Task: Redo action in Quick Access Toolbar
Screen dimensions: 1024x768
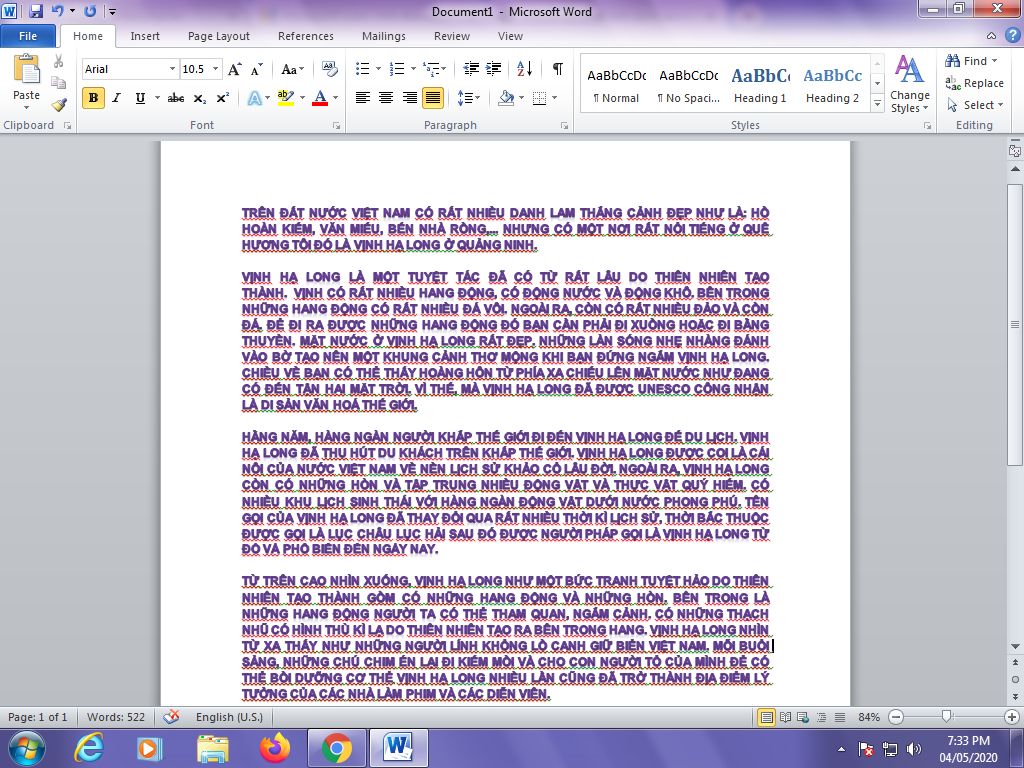Action: coord(91,11)
